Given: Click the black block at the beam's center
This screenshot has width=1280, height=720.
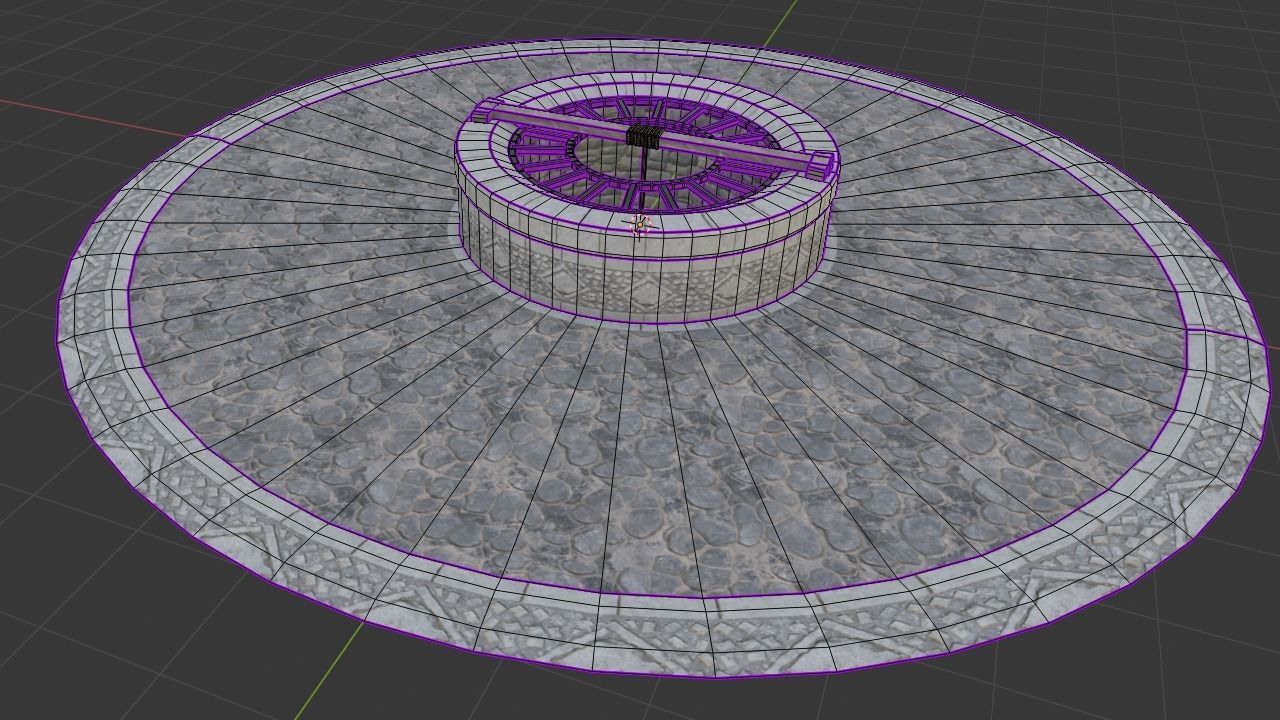Looking at the screenshot, I should [x=645, y=138].
